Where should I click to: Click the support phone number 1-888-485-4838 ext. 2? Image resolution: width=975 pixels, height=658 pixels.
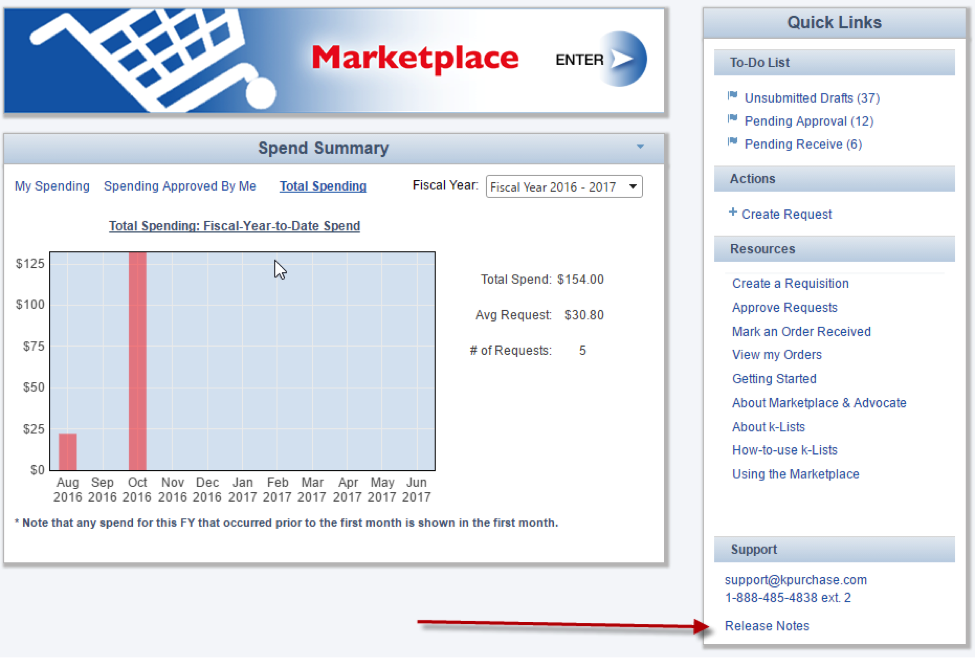click(x=788, y=598)
